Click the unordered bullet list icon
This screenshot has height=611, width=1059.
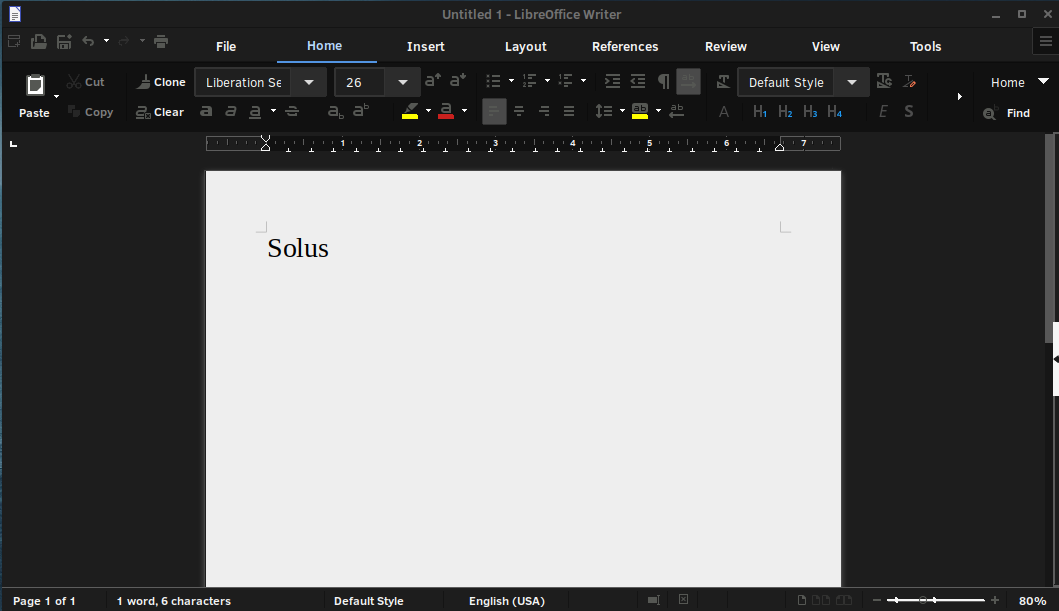coord(494,81)
